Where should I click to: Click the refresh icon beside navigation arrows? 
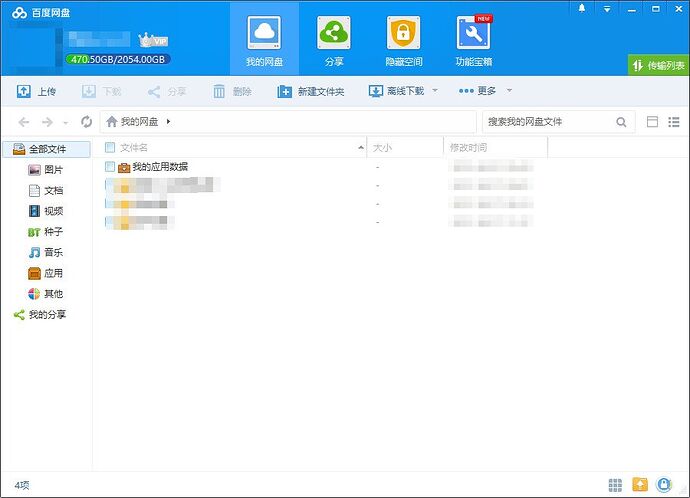tap(86, 122)
